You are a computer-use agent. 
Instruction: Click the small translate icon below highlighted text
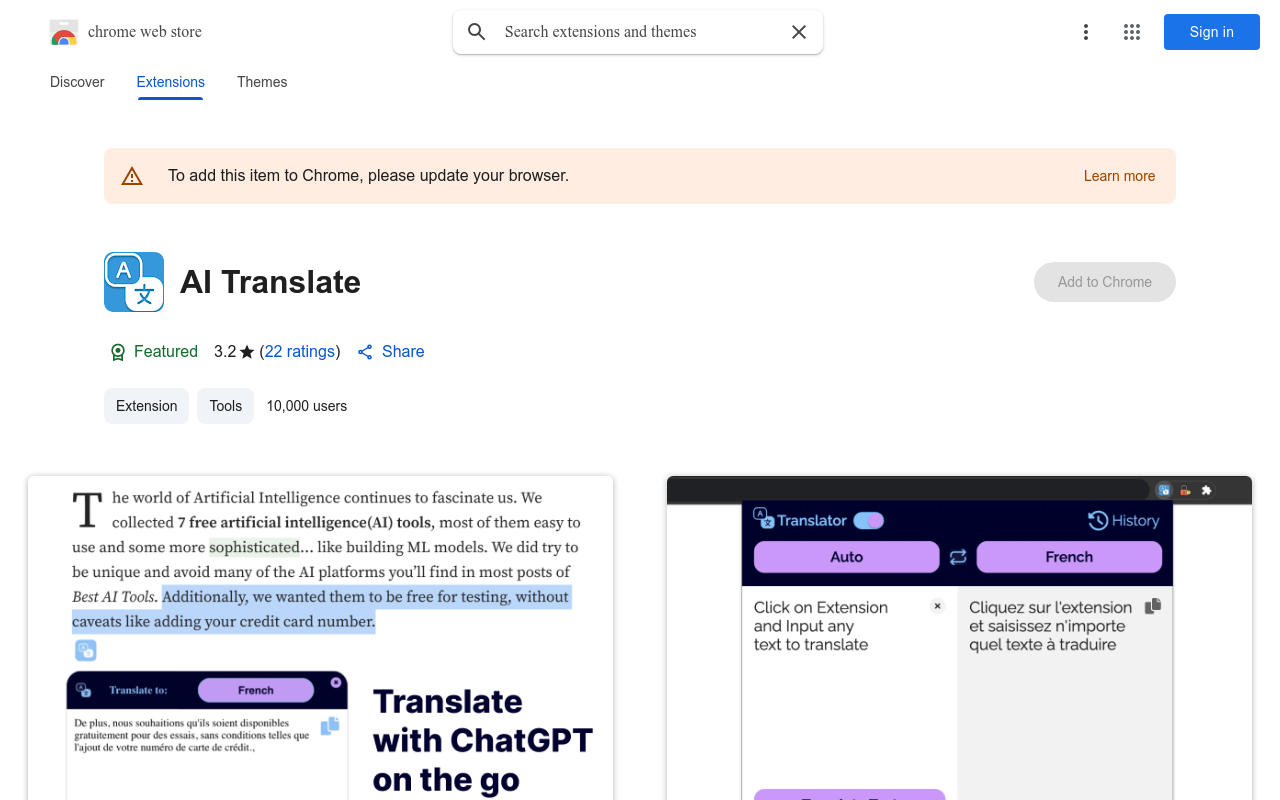(86, 650)
